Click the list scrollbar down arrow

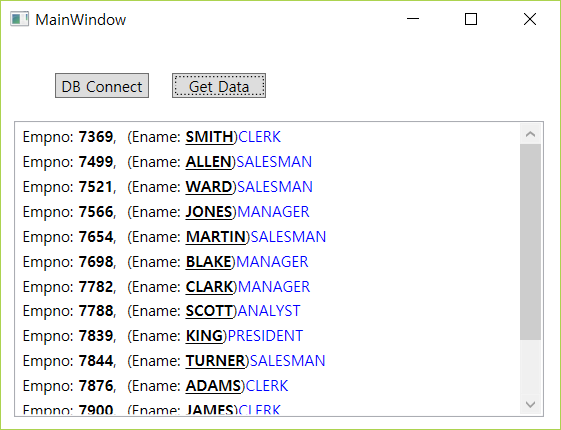point(531,404)
